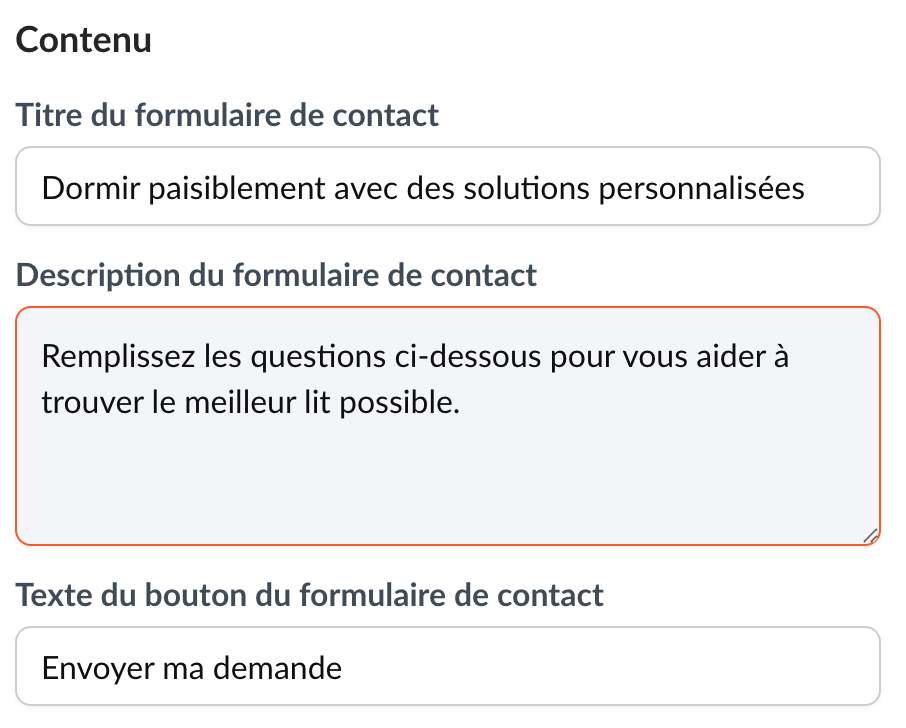Focus the contact form title field
906x728 pixels.
pos(447,187)
